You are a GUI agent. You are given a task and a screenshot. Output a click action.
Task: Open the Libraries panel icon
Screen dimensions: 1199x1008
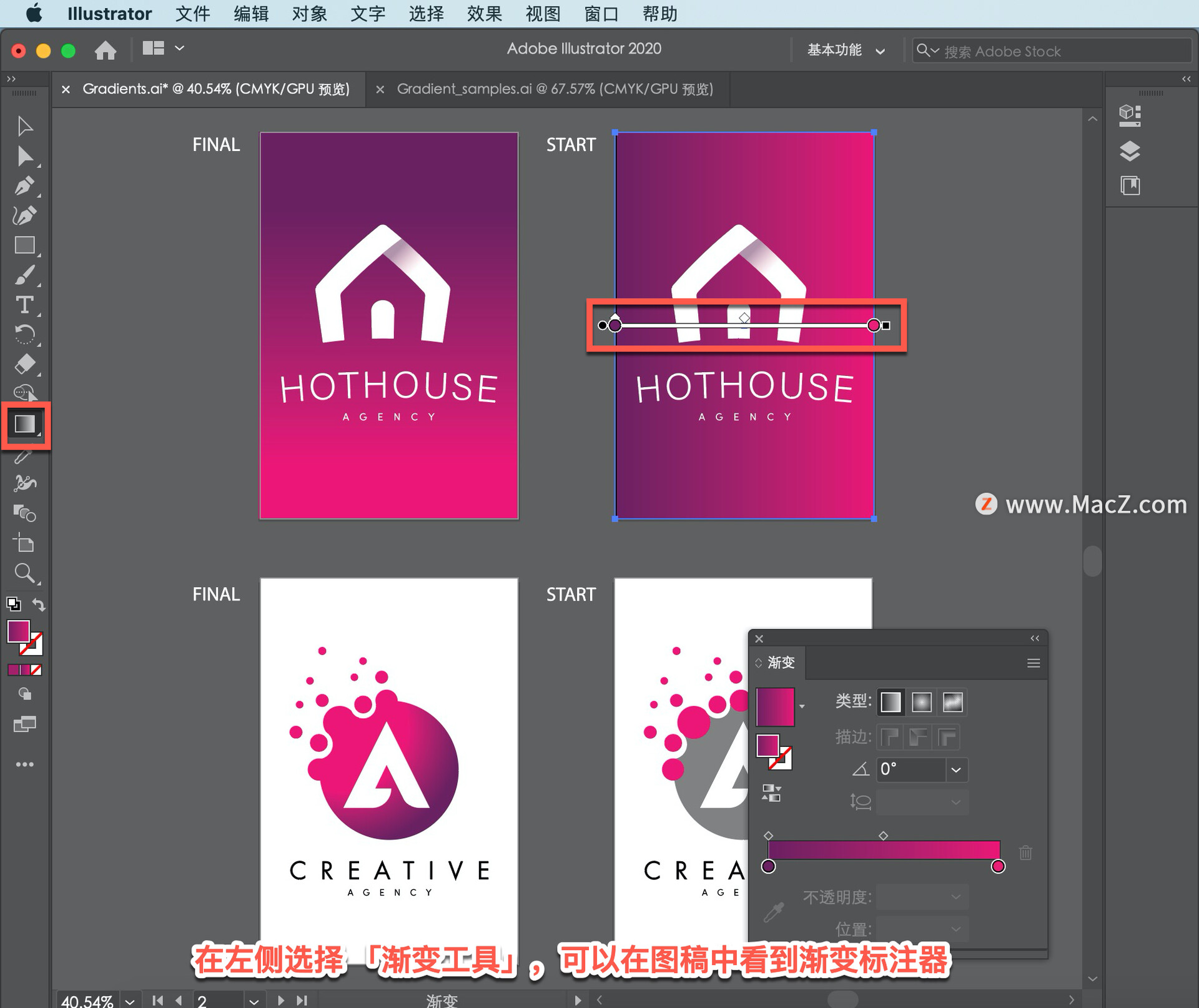pos(1130,185)
